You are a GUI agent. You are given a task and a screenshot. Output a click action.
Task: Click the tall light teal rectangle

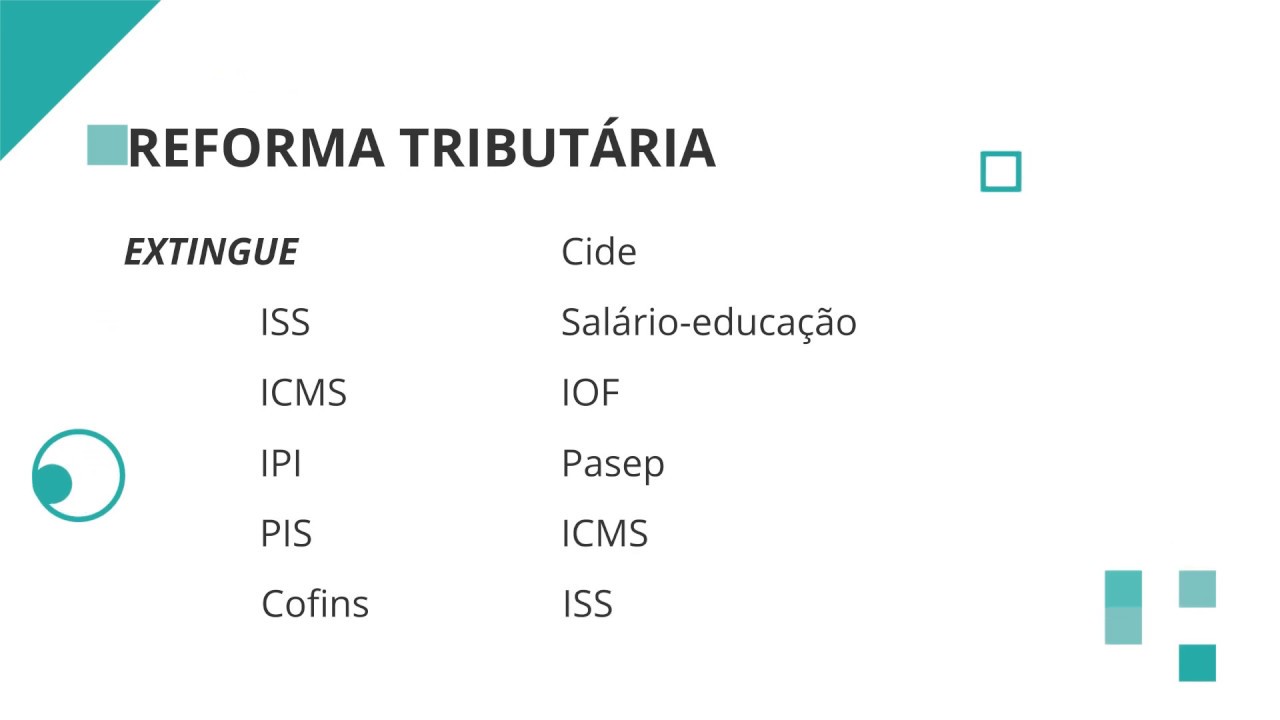[1123, 607]
